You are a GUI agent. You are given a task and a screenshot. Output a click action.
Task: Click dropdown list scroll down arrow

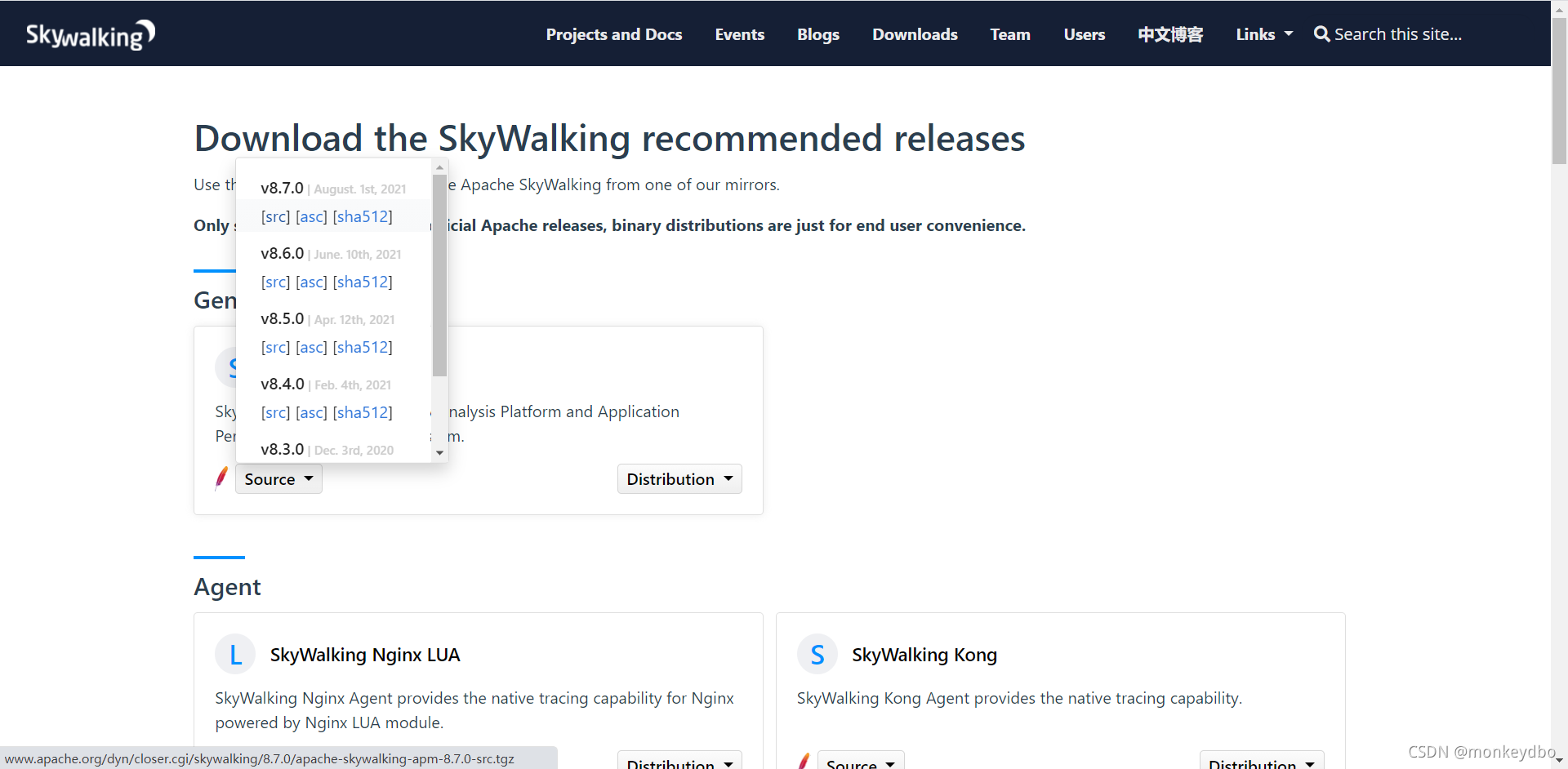[x=439, y=453]
